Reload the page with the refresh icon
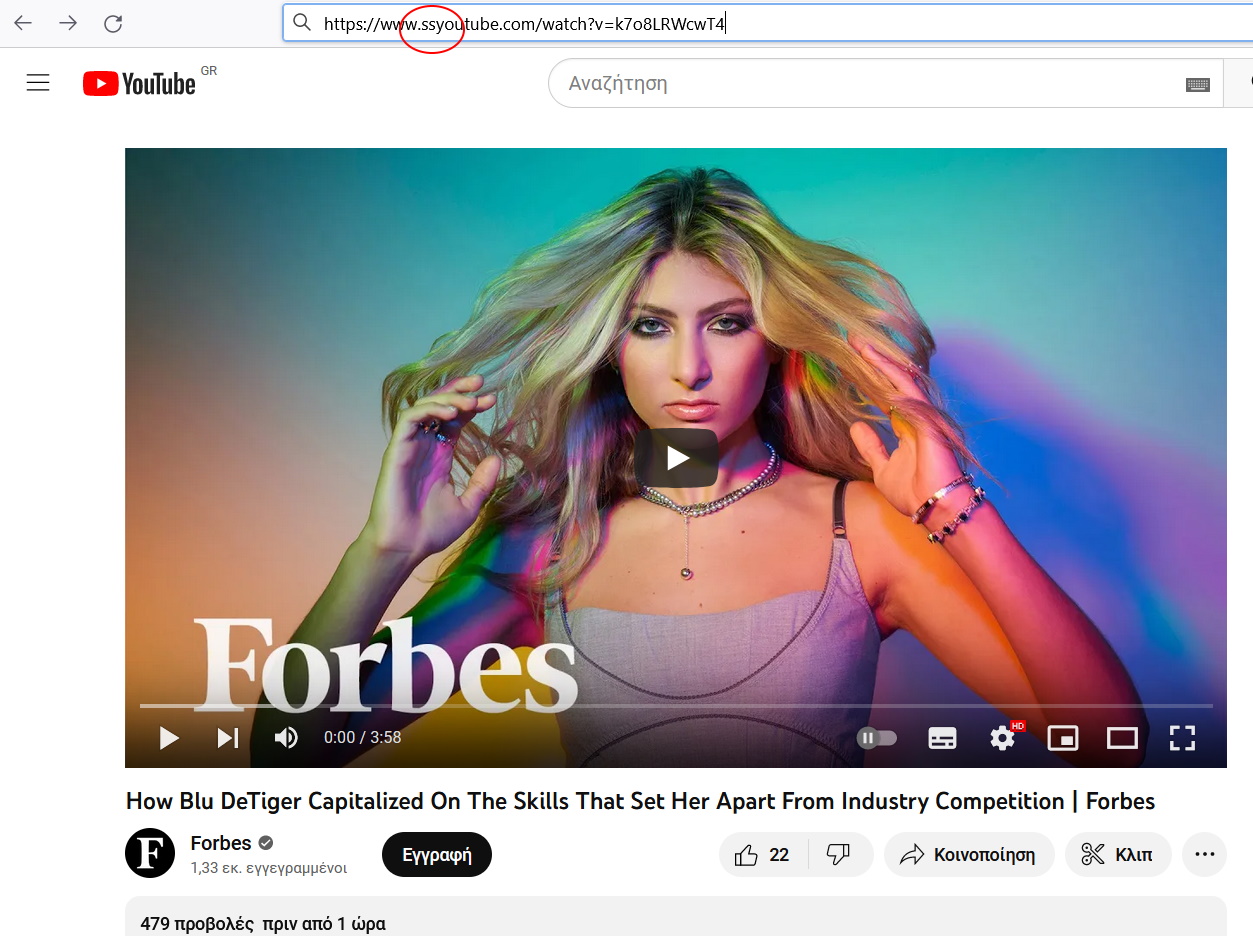Screen dimensions: 1253x936 click(113, 23)
